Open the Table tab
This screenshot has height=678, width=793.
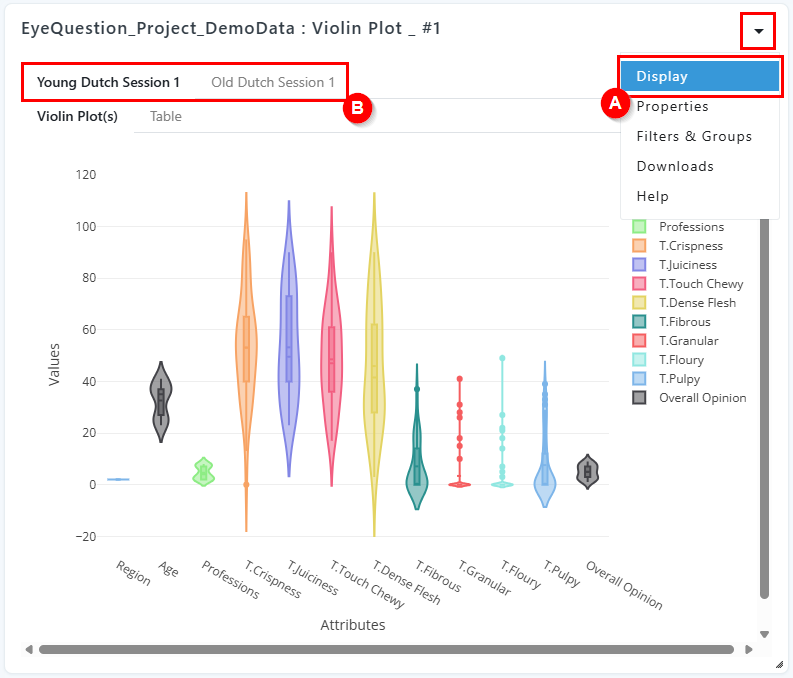pyautogui.click(x=166, y=116)
